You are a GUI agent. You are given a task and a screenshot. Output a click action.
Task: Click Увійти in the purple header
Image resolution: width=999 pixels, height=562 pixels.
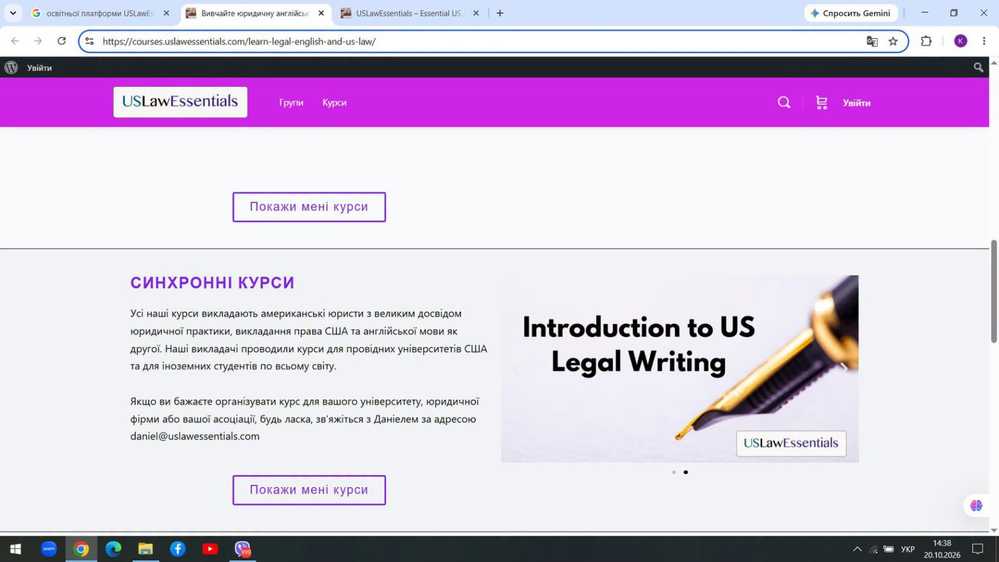(x=856, y=103)
